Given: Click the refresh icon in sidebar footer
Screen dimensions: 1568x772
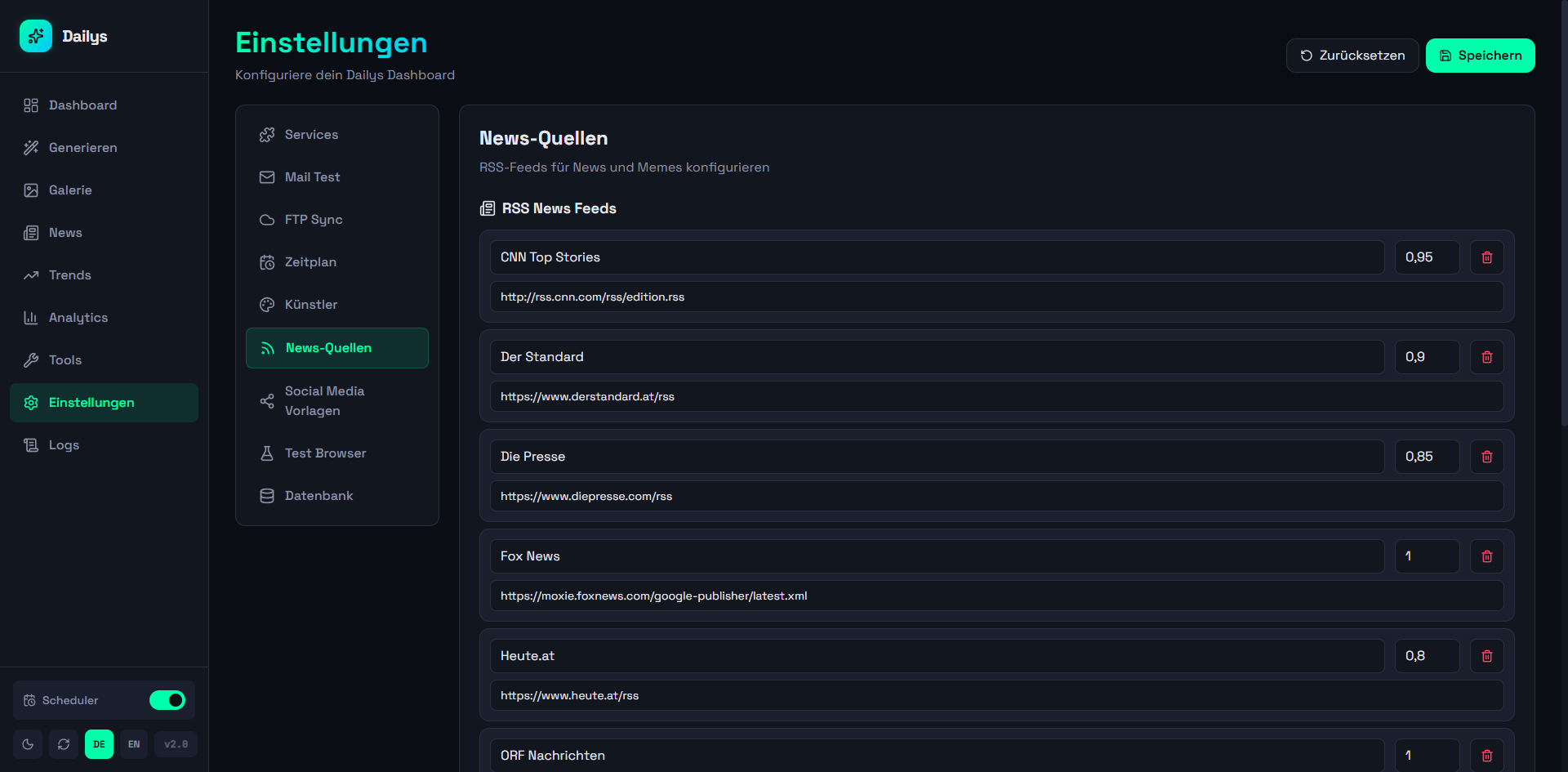Looking at the screenshot, I should [64, 744].
